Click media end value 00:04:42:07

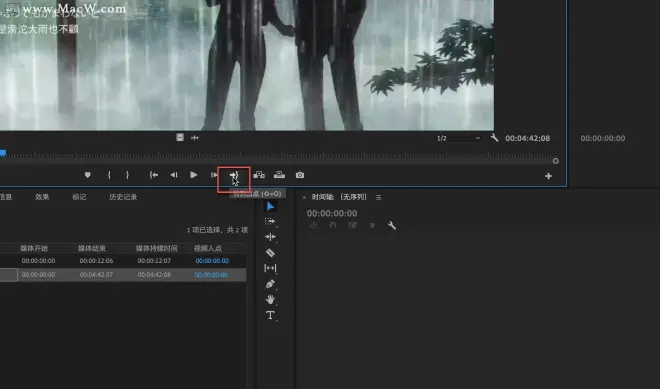96,274
